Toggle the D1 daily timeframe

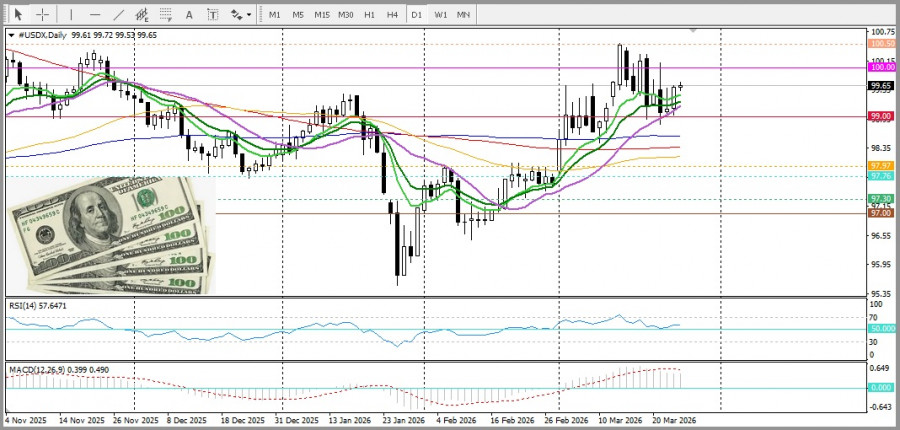click(416, 15)
